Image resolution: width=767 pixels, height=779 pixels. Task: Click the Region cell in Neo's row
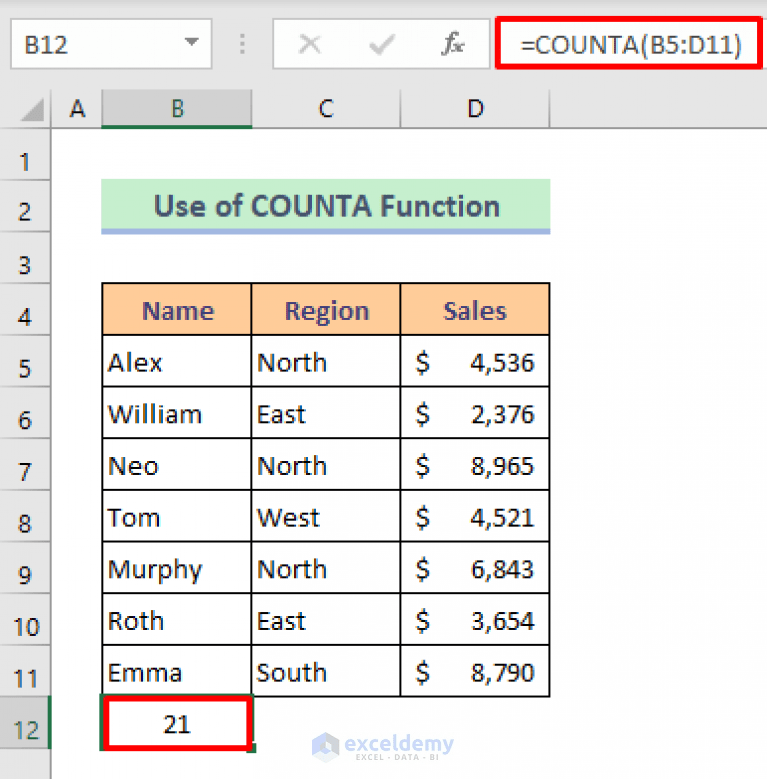(x=326, y=465)
